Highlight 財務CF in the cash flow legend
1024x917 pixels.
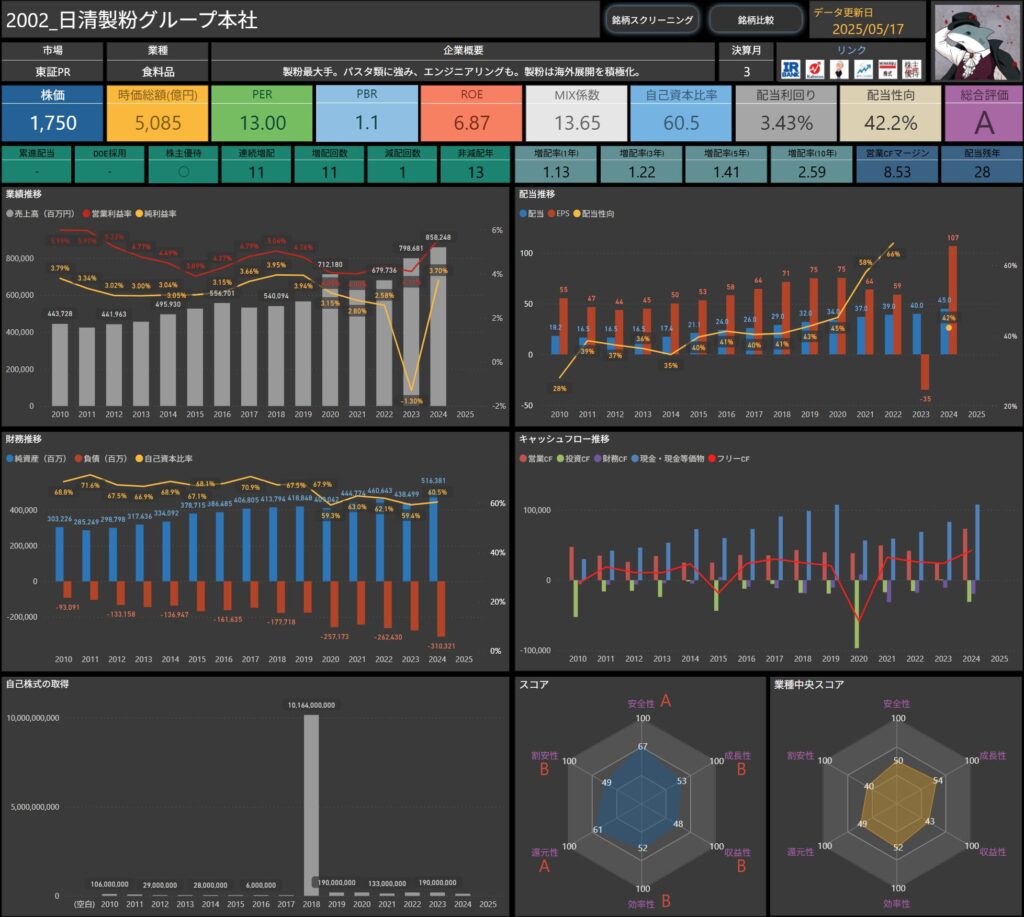(x=611, y=458)
